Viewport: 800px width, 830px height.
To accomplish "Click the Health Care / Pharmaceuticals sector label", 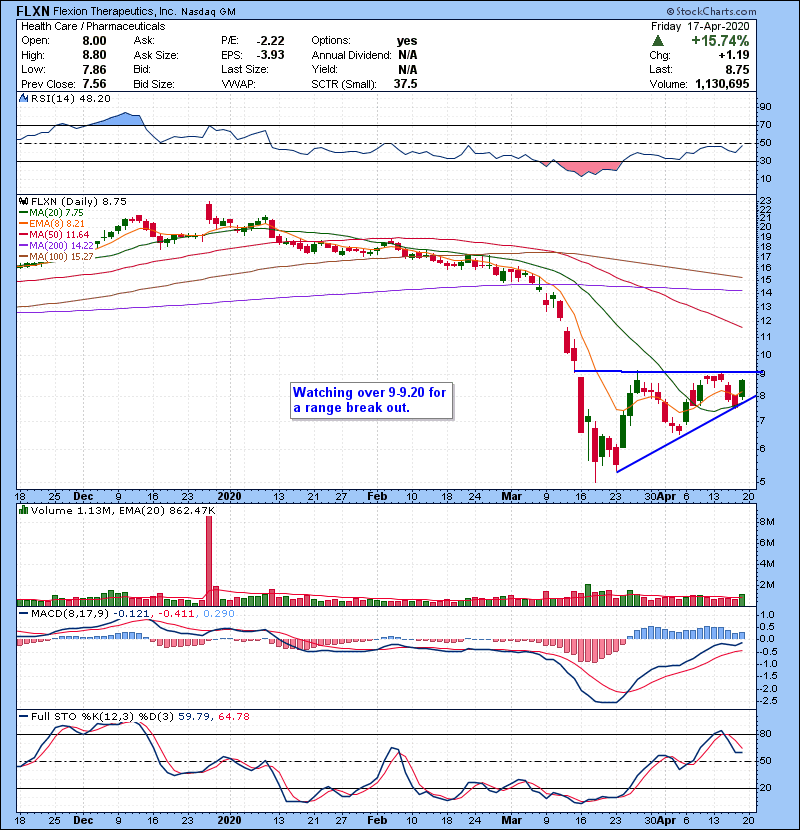I will [x=93, y=26].
